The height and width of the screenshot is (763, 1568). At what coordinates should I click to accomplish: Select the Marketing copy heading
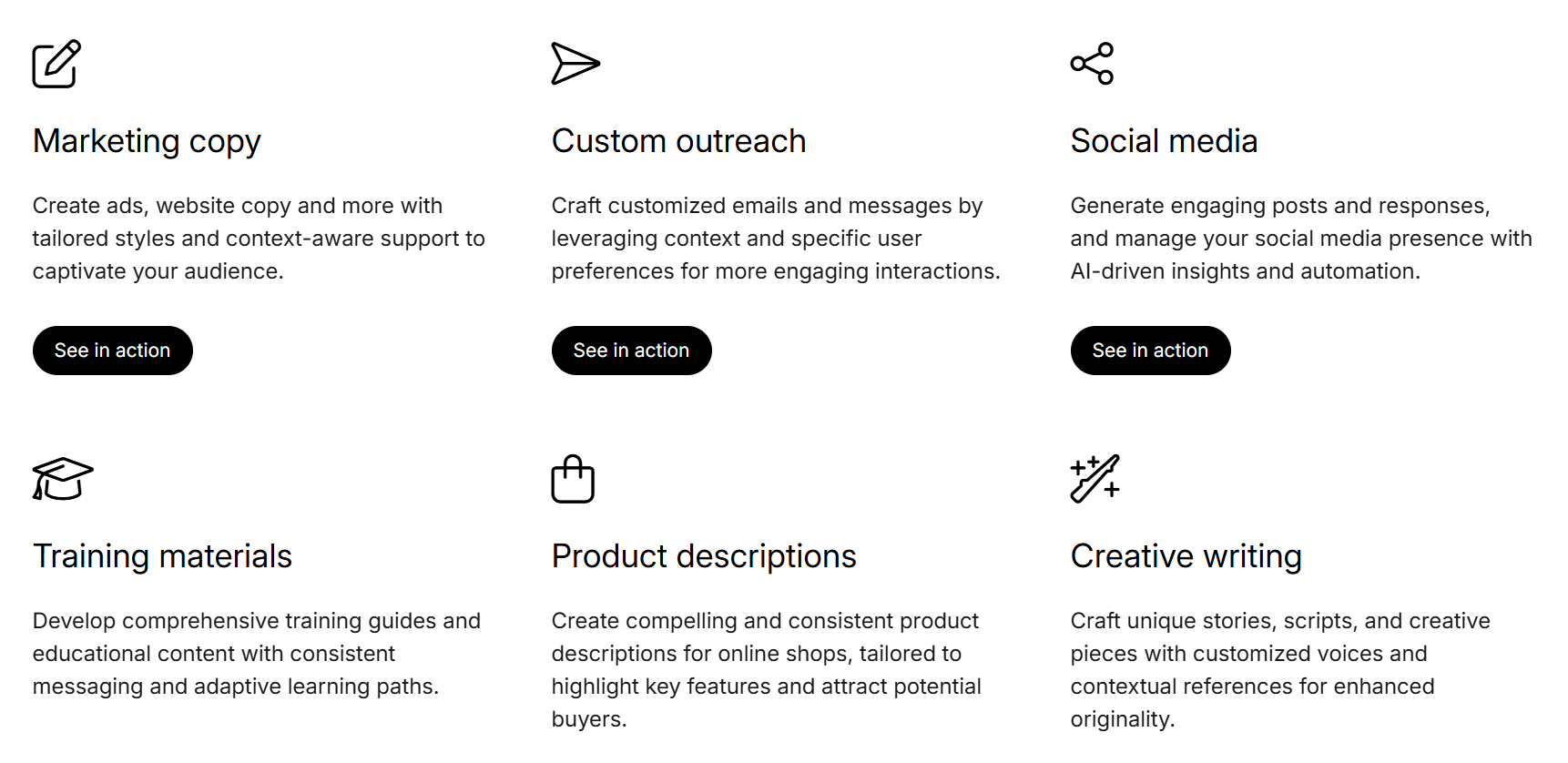(147, 141)
